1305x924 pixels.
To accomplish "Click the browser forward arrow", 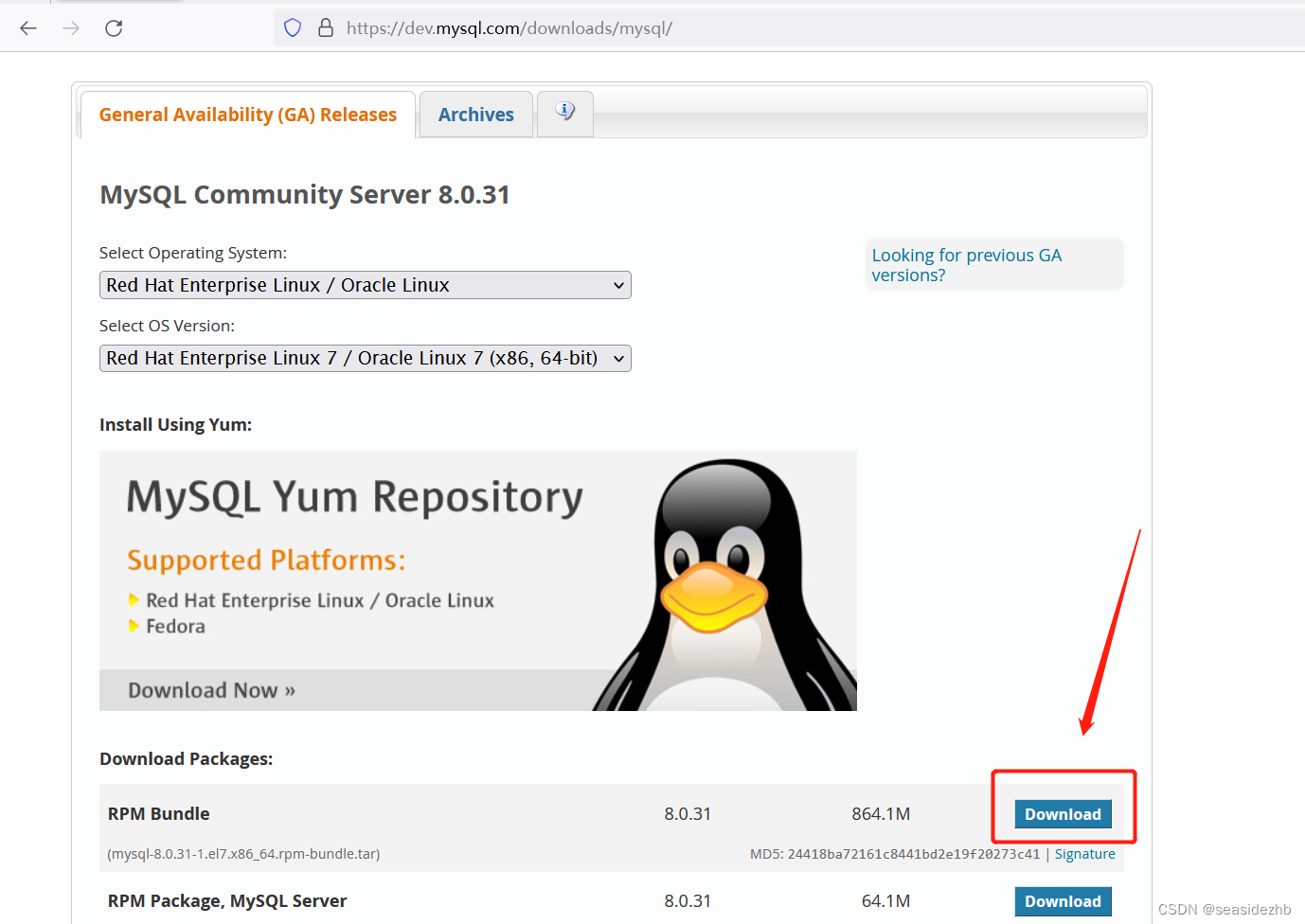I will click(x=71, y=28).
